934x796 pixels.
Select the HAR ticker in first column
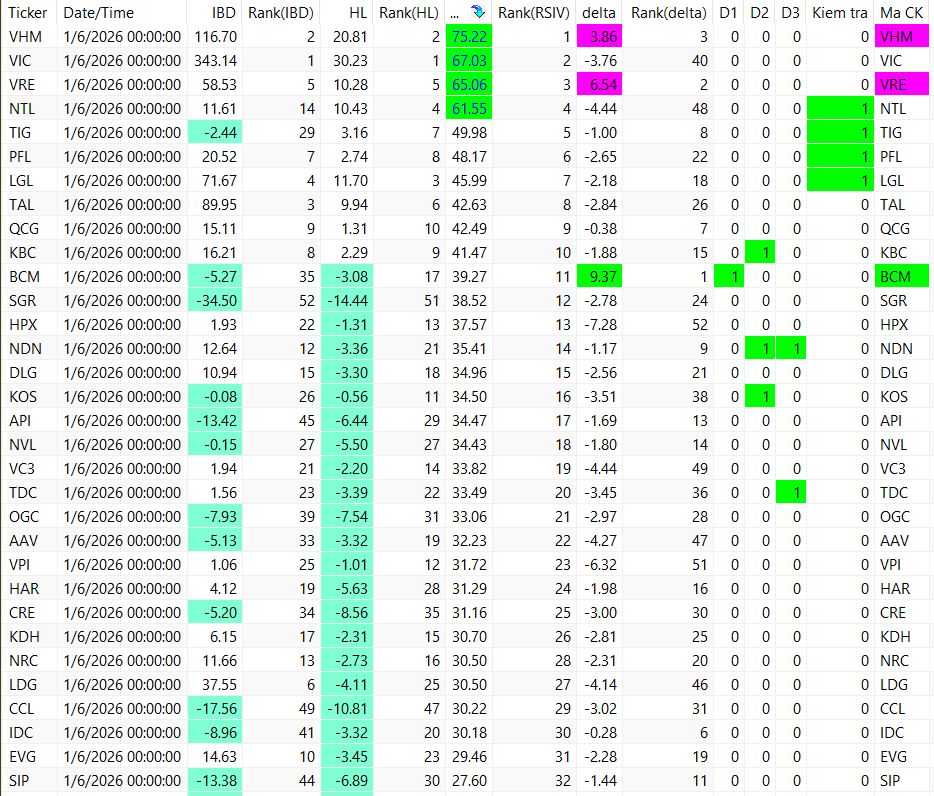24,589
